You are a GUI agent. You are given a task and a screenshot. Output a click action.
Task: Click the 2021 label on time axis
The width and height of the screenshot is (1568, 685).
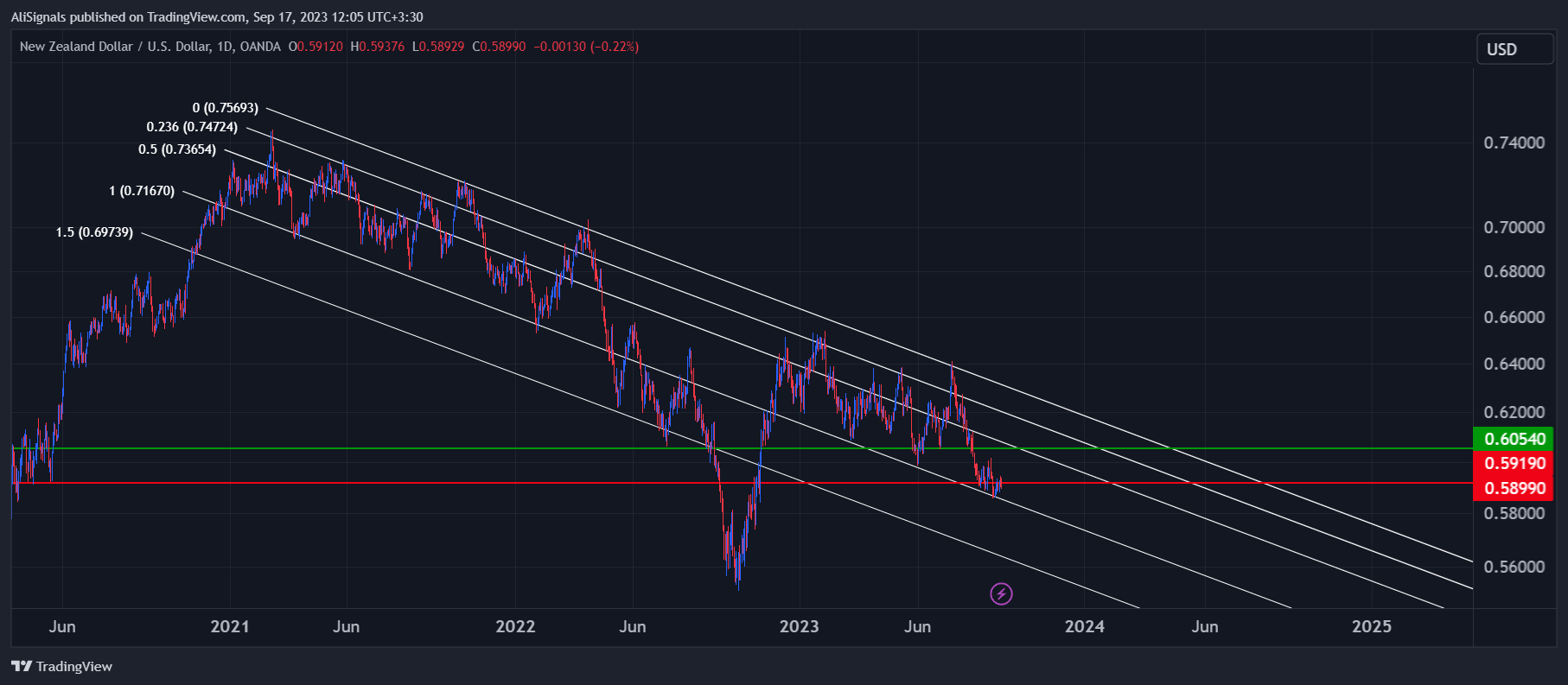(230, 626)
